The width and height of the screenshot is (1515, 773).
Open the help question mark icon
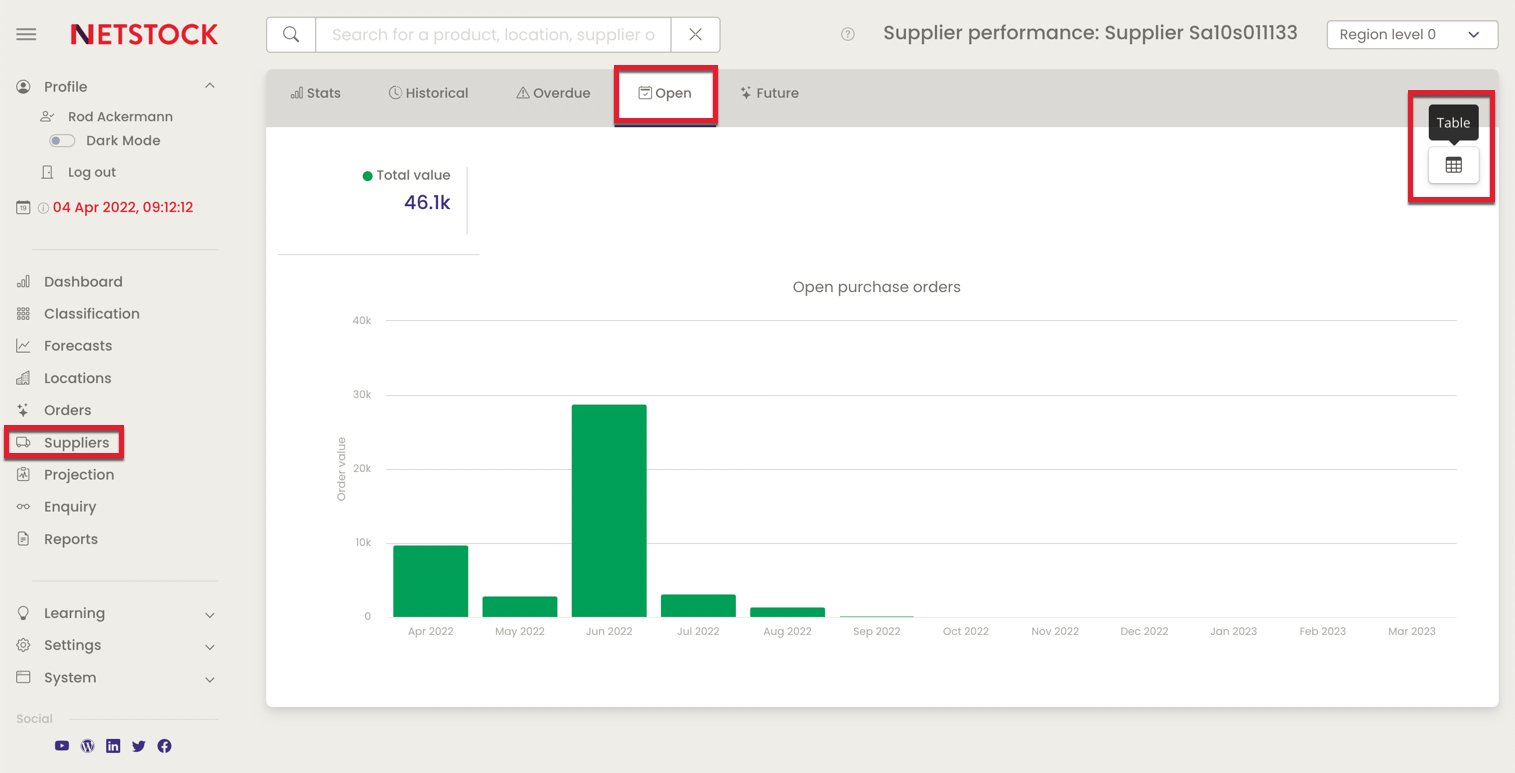(847, 33)
